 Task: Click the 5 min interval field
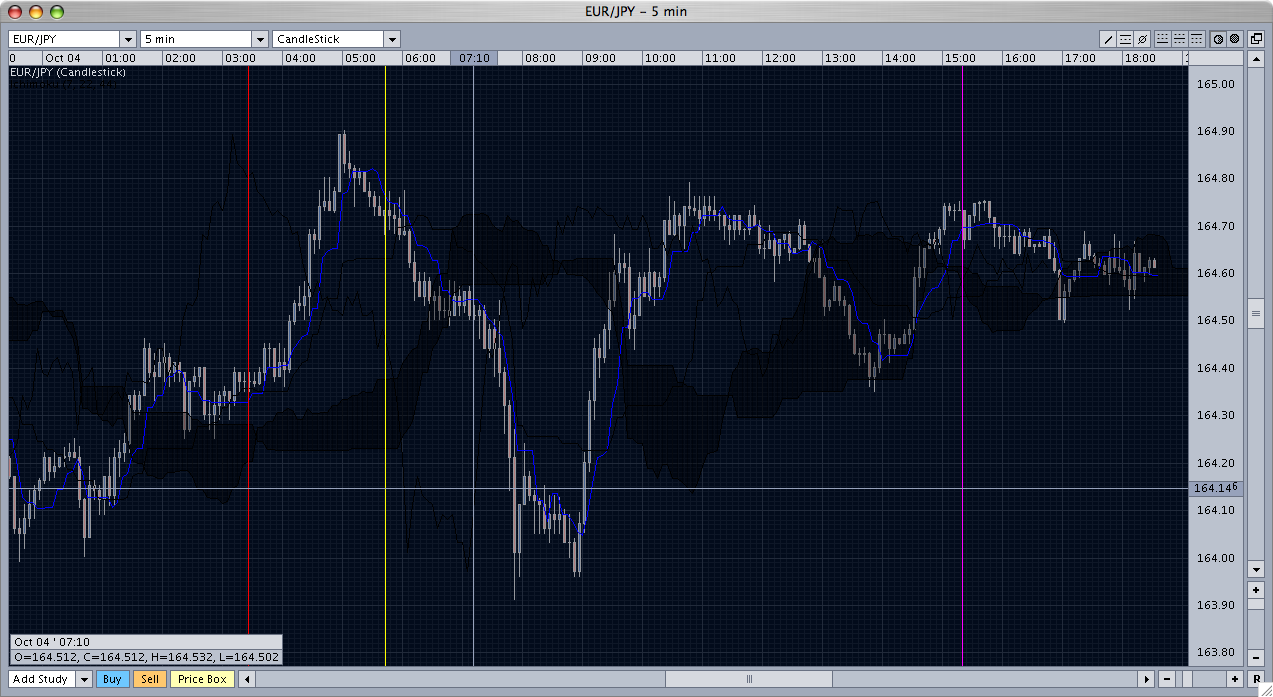[196, 39]
